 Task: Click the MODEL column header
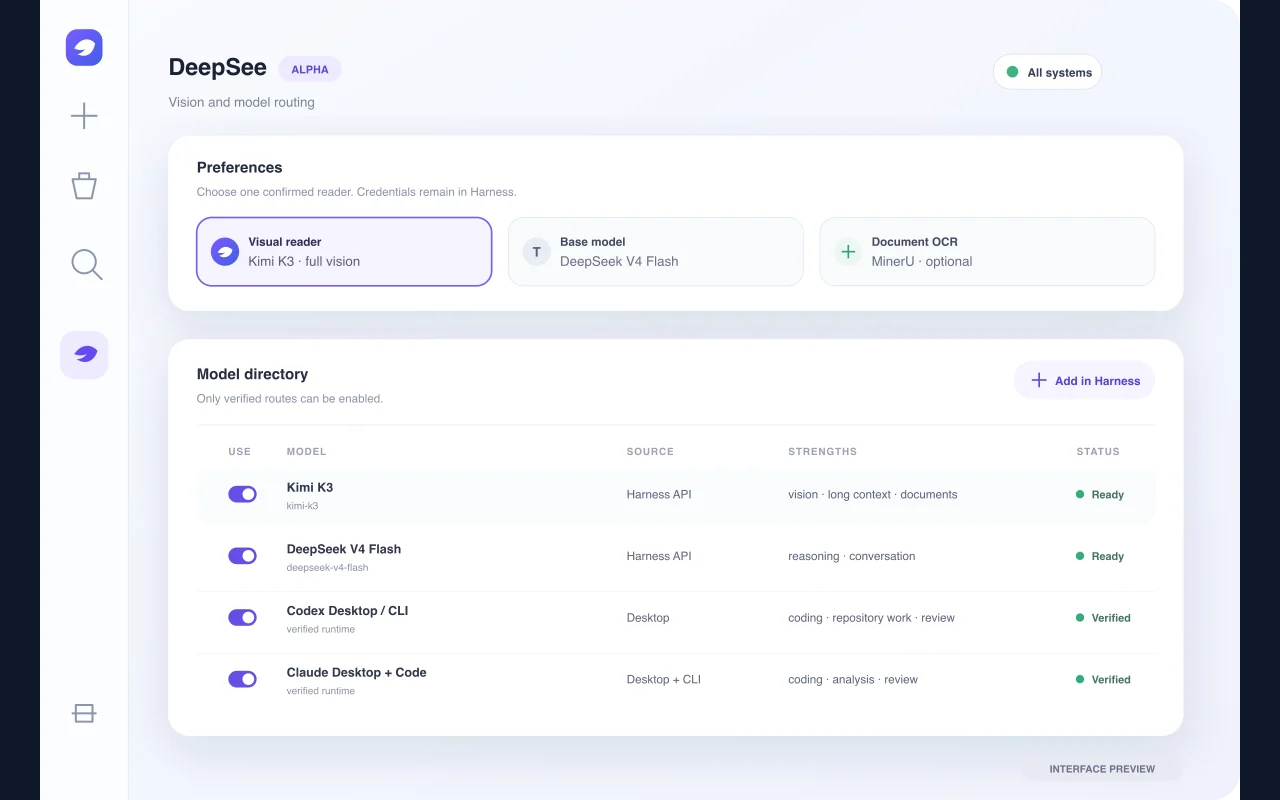307,452
